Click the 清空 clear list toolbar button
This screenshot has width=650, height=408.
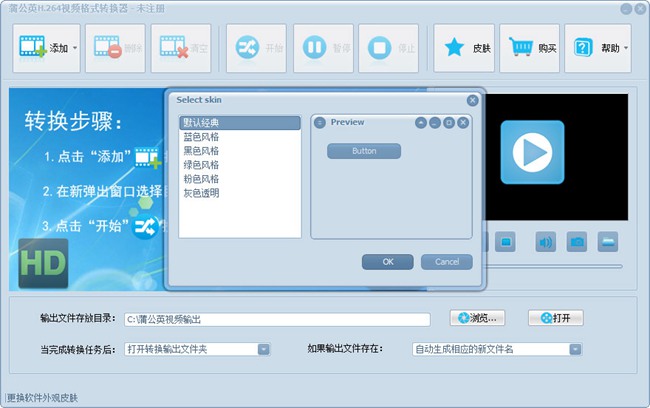[x=181, y=48]
